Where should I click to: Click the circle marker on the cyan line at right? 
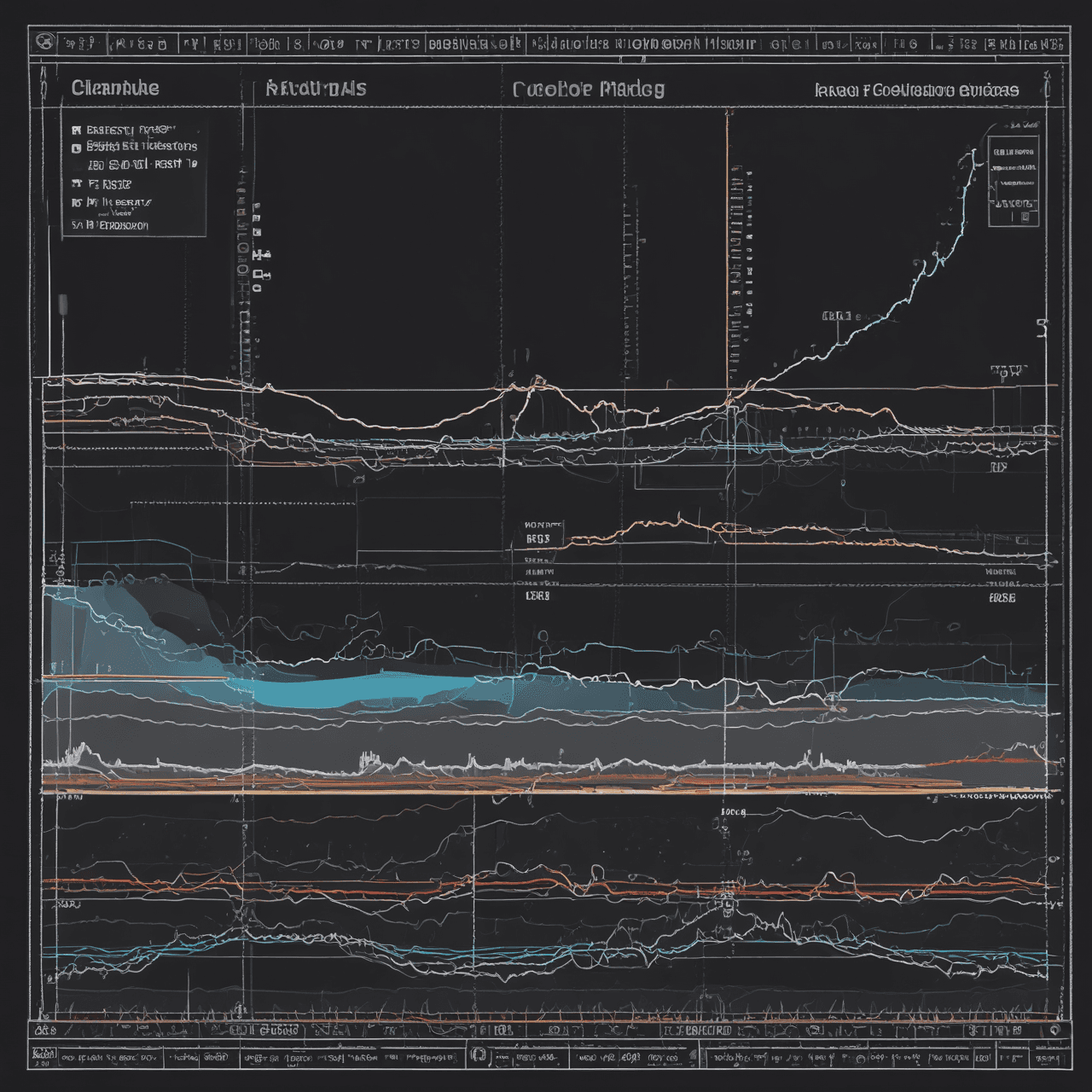tap(833, 701)
